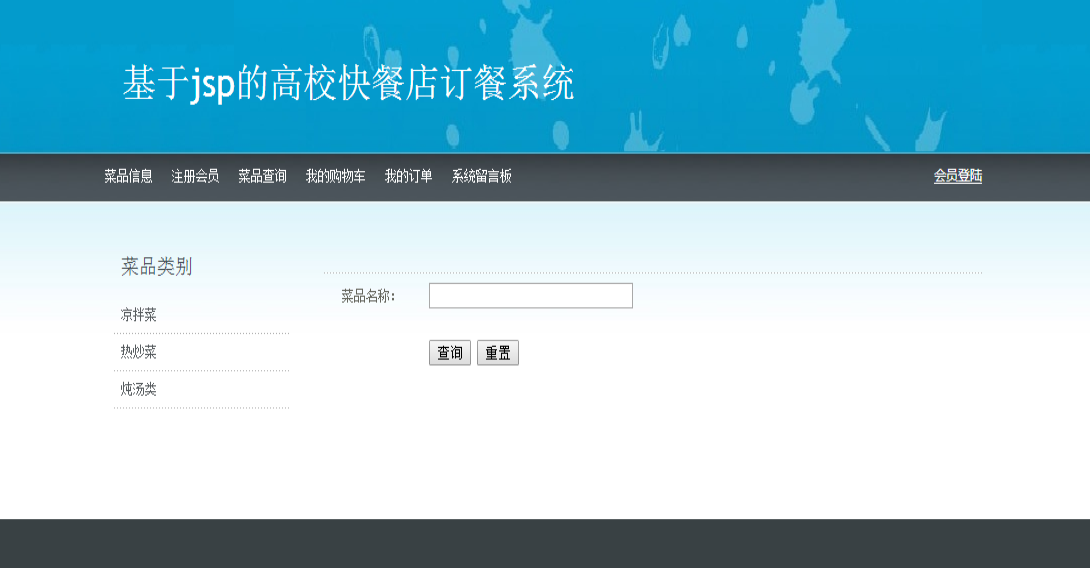The height and width of the screenshot is (569, 1090).
Task: Open the 菜品信息 menu item
Action: coord(129,176)
